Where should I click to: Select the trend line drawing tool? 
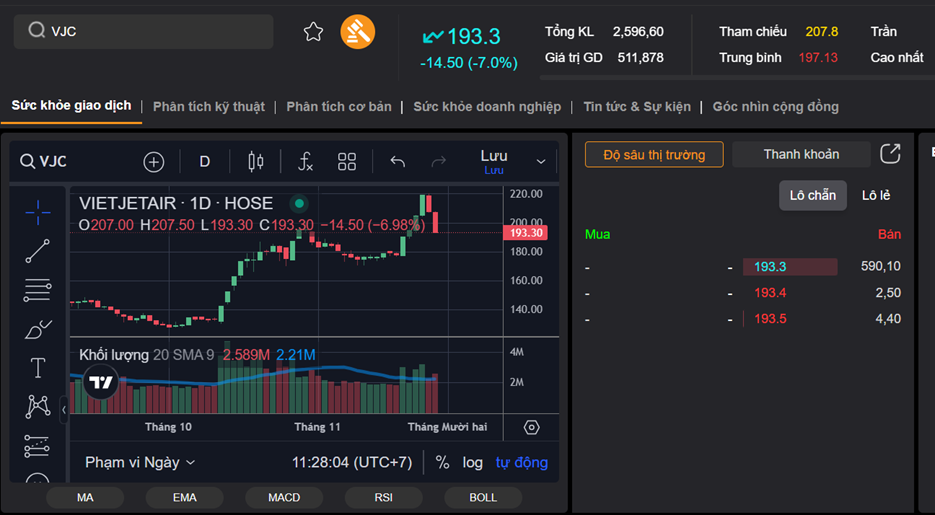(38, 251)
